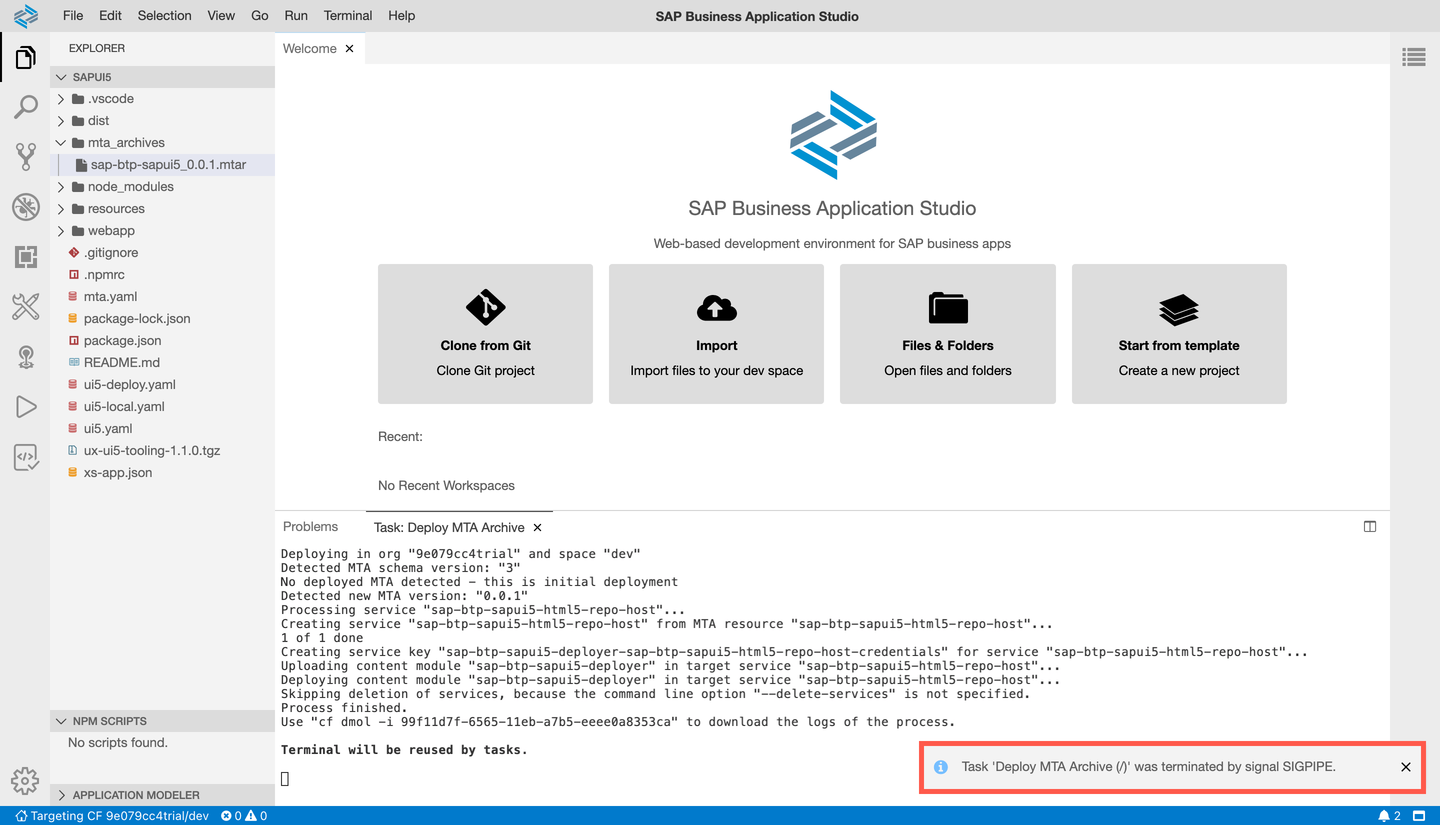
Task: Open the package-lock.json file
Action: tap(162, 319)
